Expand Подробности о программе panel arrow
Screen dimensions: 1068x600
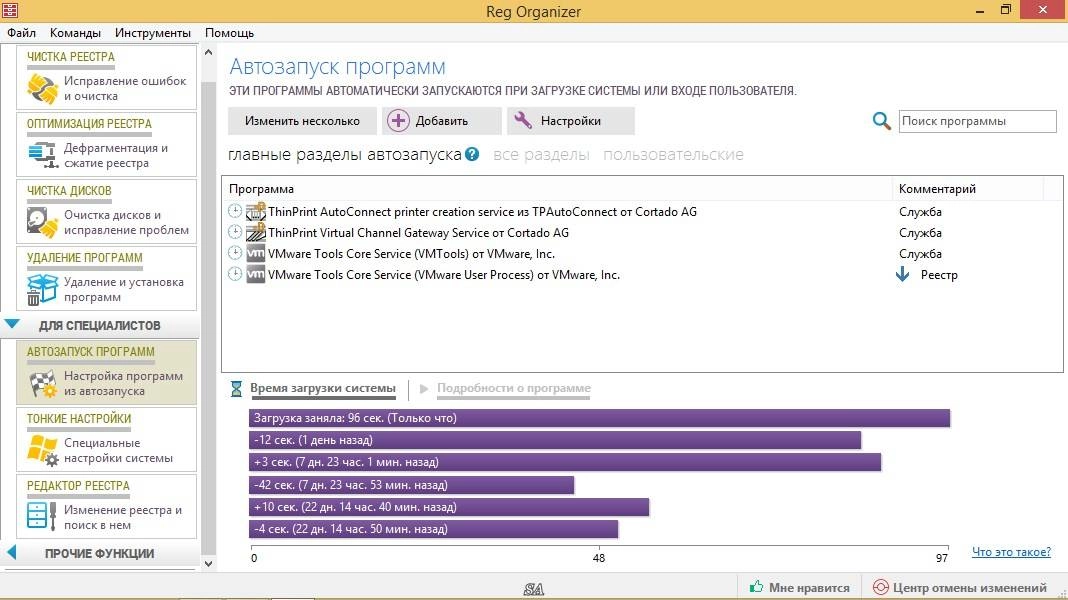(x=424, y=388)
